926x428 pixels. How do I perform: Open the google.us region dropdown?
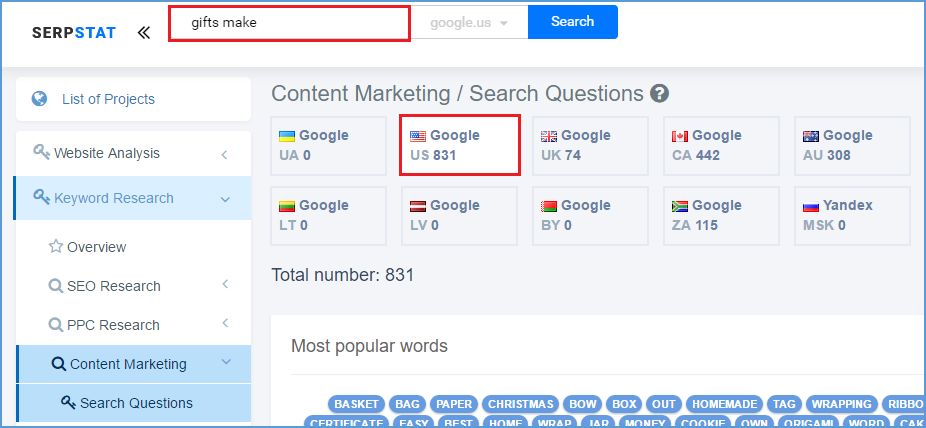(x=469, y=22)
